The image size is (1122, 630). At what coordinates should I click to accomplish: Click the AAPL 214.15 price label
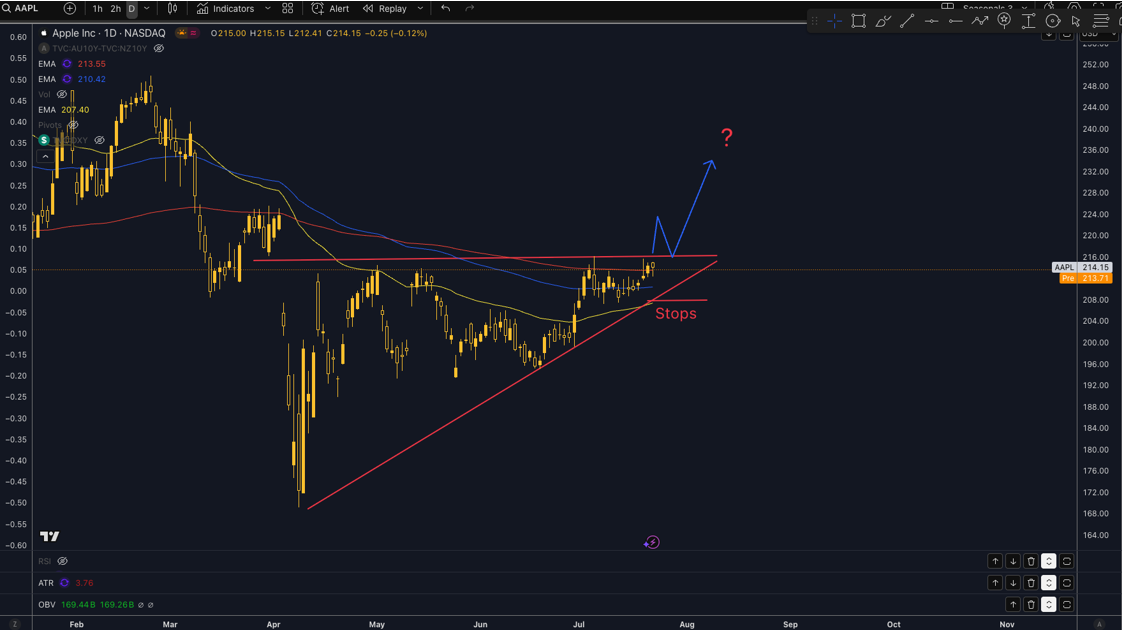click(x=1082, y=267)
